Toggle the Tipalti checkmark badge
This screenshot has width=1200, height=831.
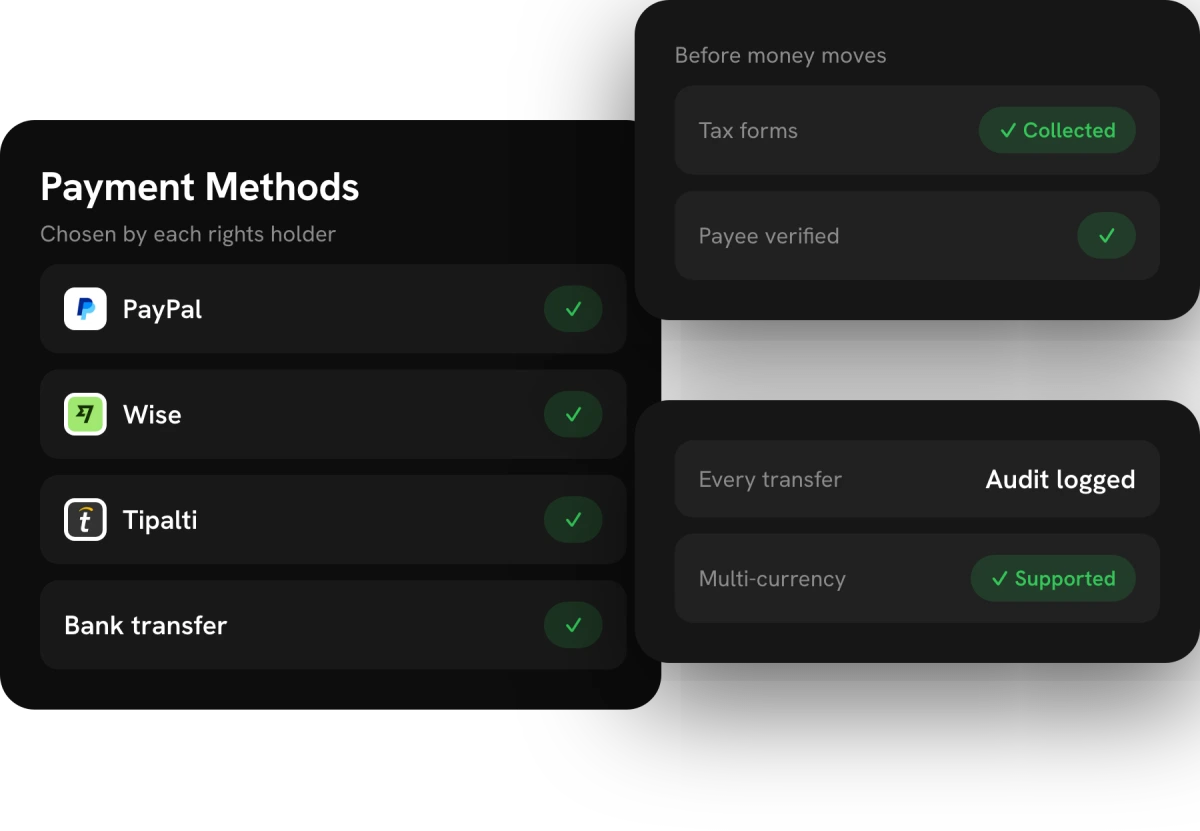(573, 520)
